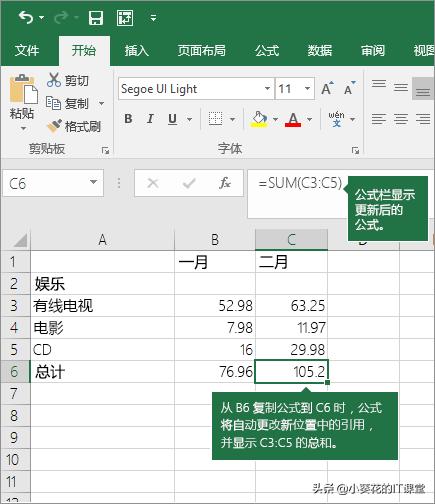435x504 pixels.
Task: Click the enter checkmark in formula bar
Action: [x=189, y=183]
